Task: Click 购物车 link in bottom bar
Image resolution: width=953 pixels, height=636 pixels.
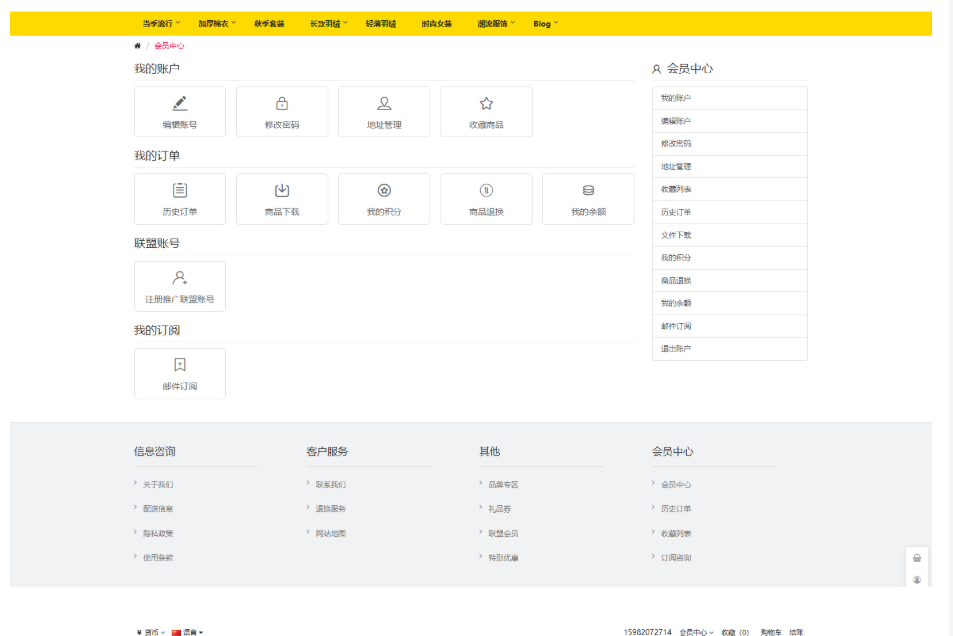Action: [771, 632]
